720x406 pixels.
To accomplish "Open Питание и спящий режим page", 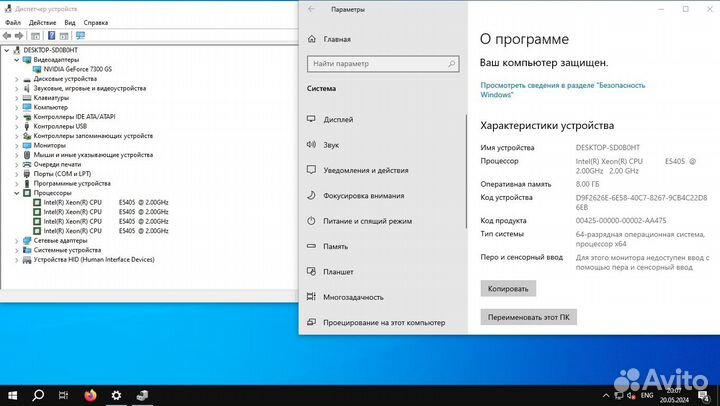I will pos(367,221).
